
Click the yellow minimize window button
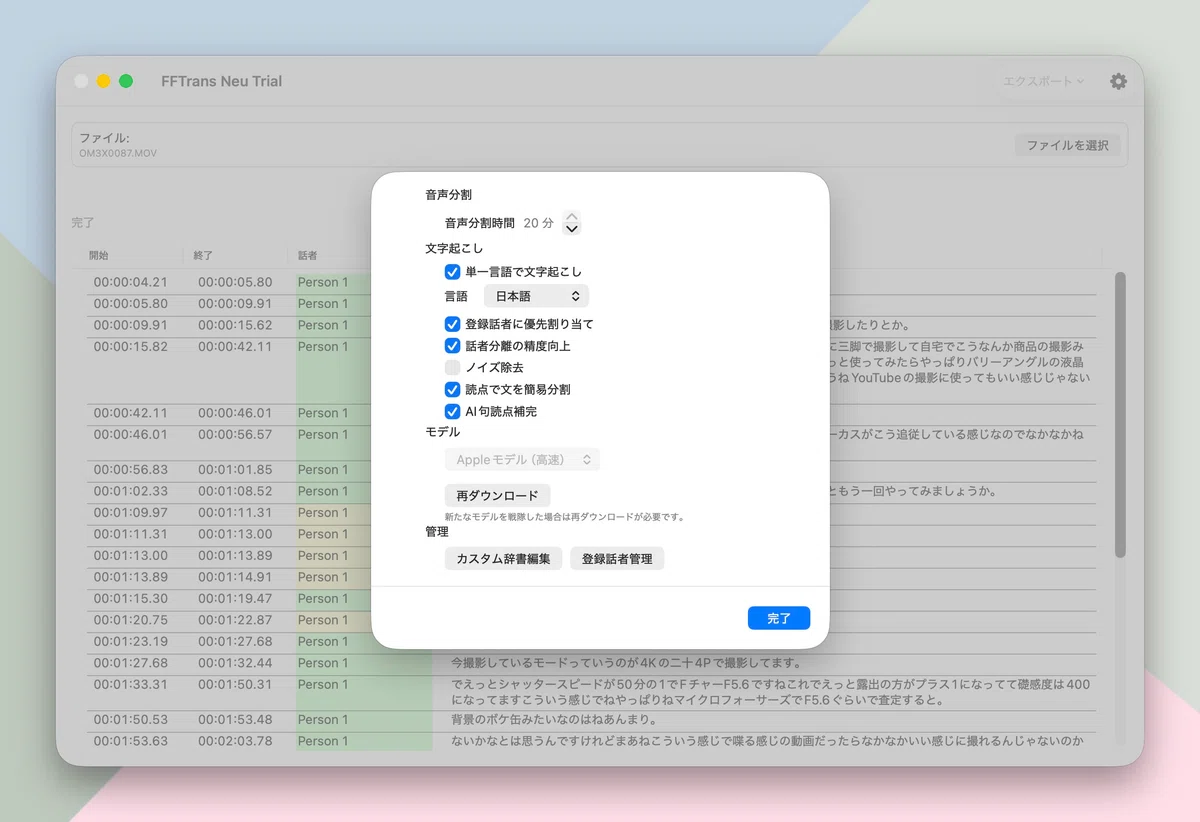tap(104, 81)
